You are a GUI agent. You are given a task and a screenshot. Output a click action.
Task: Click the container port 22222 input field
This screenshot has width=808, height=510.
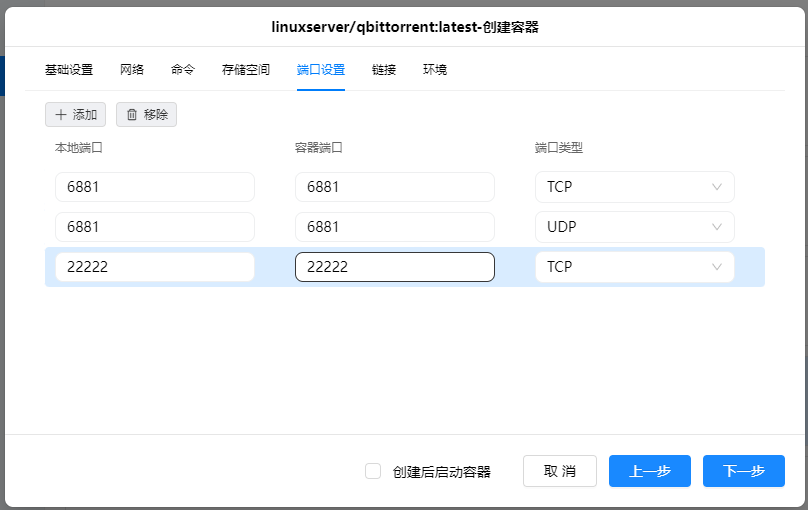(x=395, y=267)
